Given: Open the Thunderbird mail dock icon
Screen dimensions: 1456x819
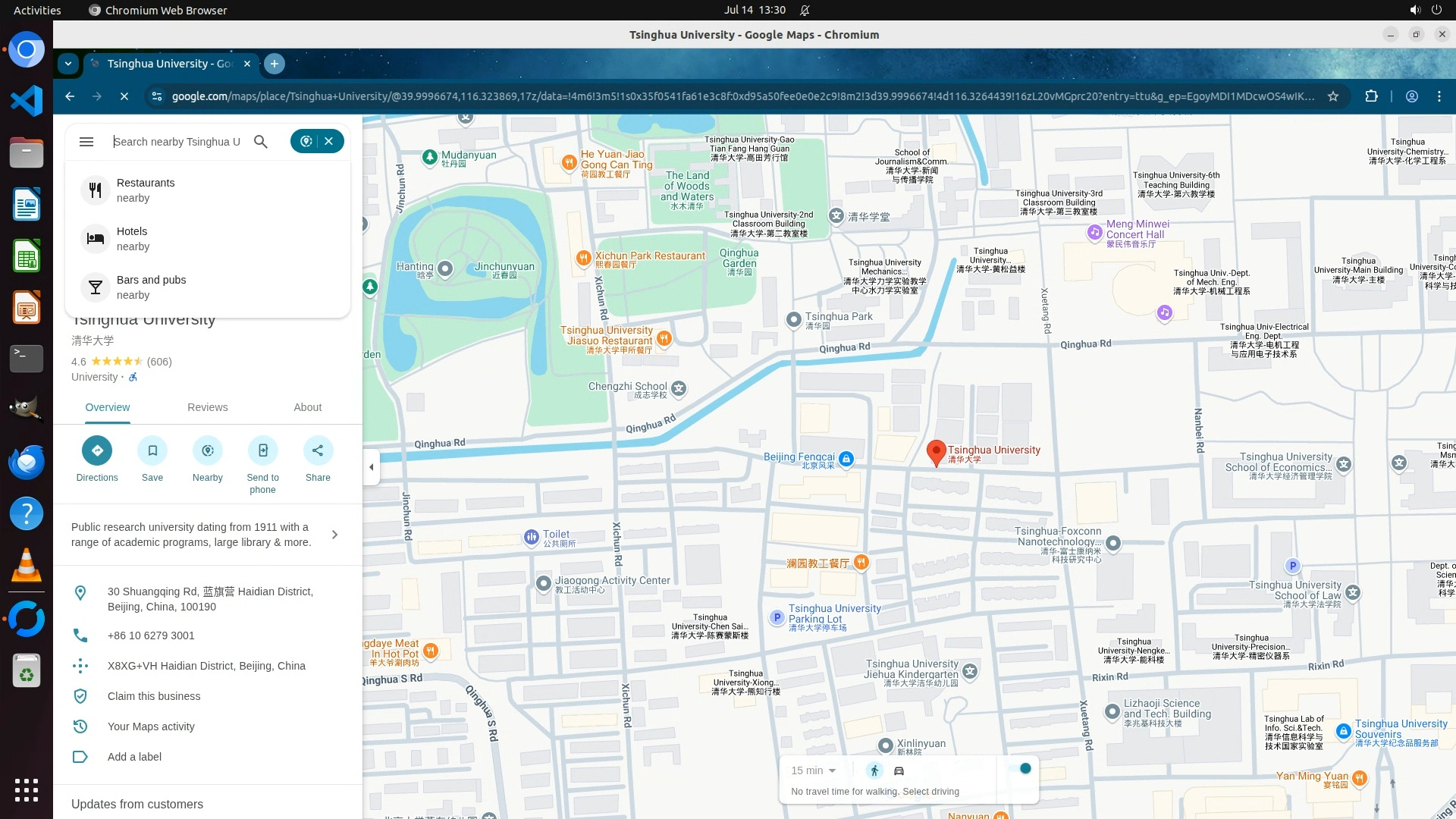Looking at the screenshot, I should 27,461.
